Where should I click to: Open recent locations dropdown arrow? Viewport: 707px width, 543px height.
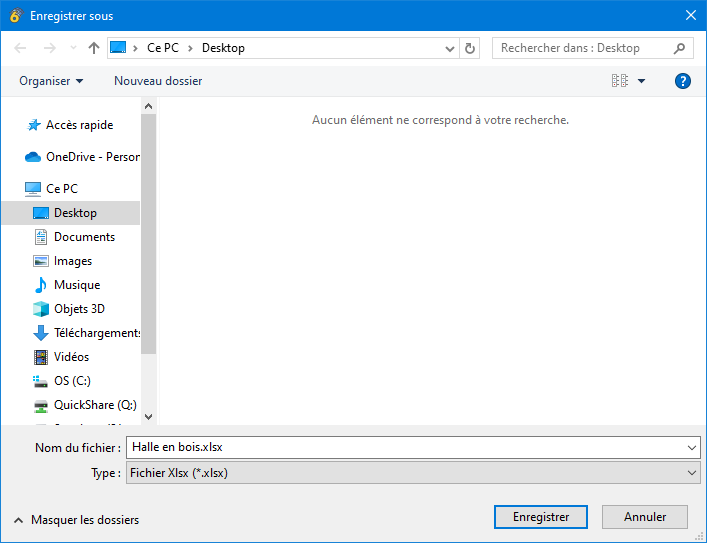(73, 47)
